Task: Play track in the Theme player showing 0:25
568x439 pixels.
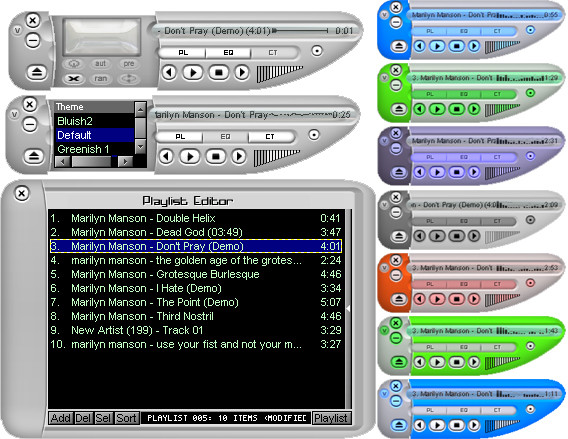Action: (189, 156)
